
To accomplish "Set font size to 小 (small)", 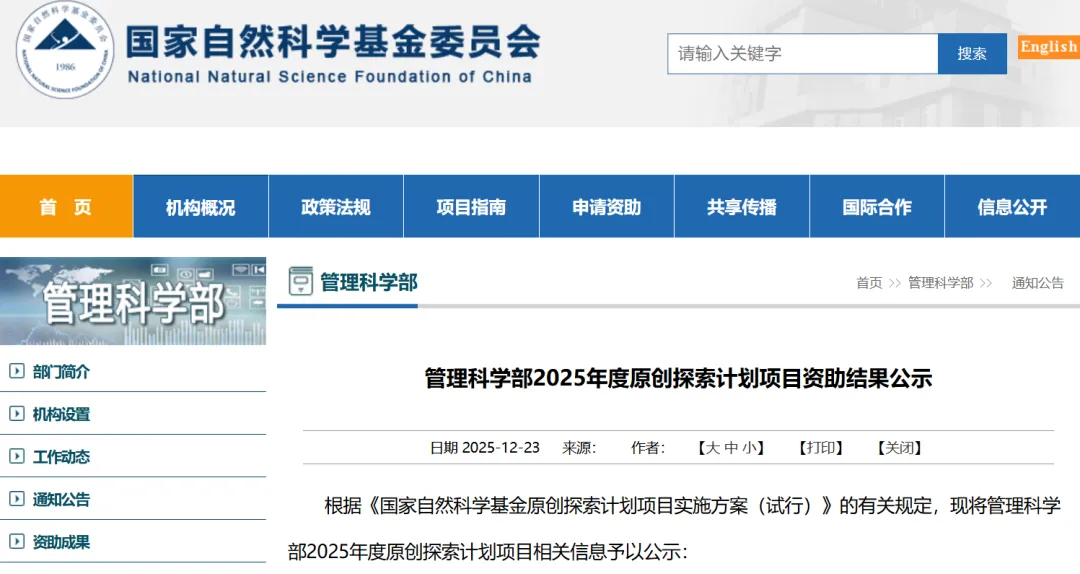I will click(x=749, y=448).
